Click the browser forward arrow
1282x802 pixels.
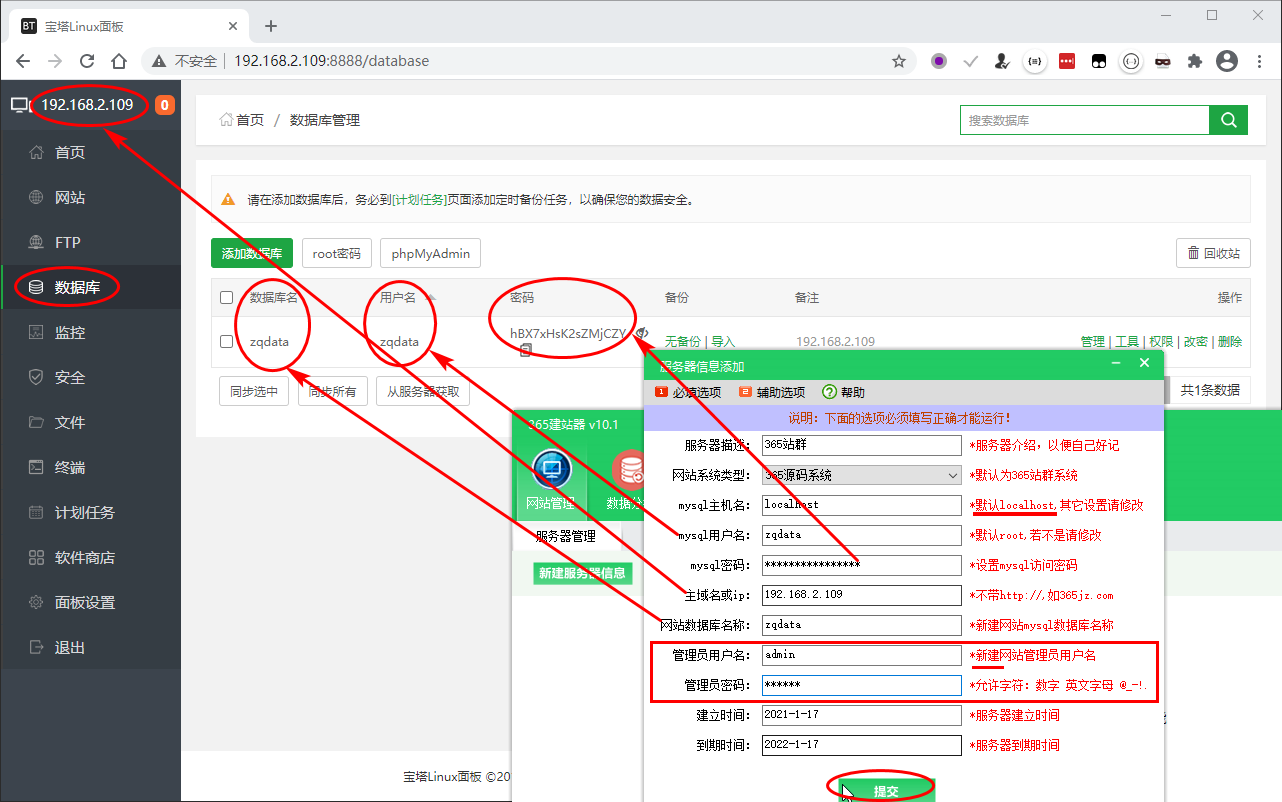(x=55, y=61)
